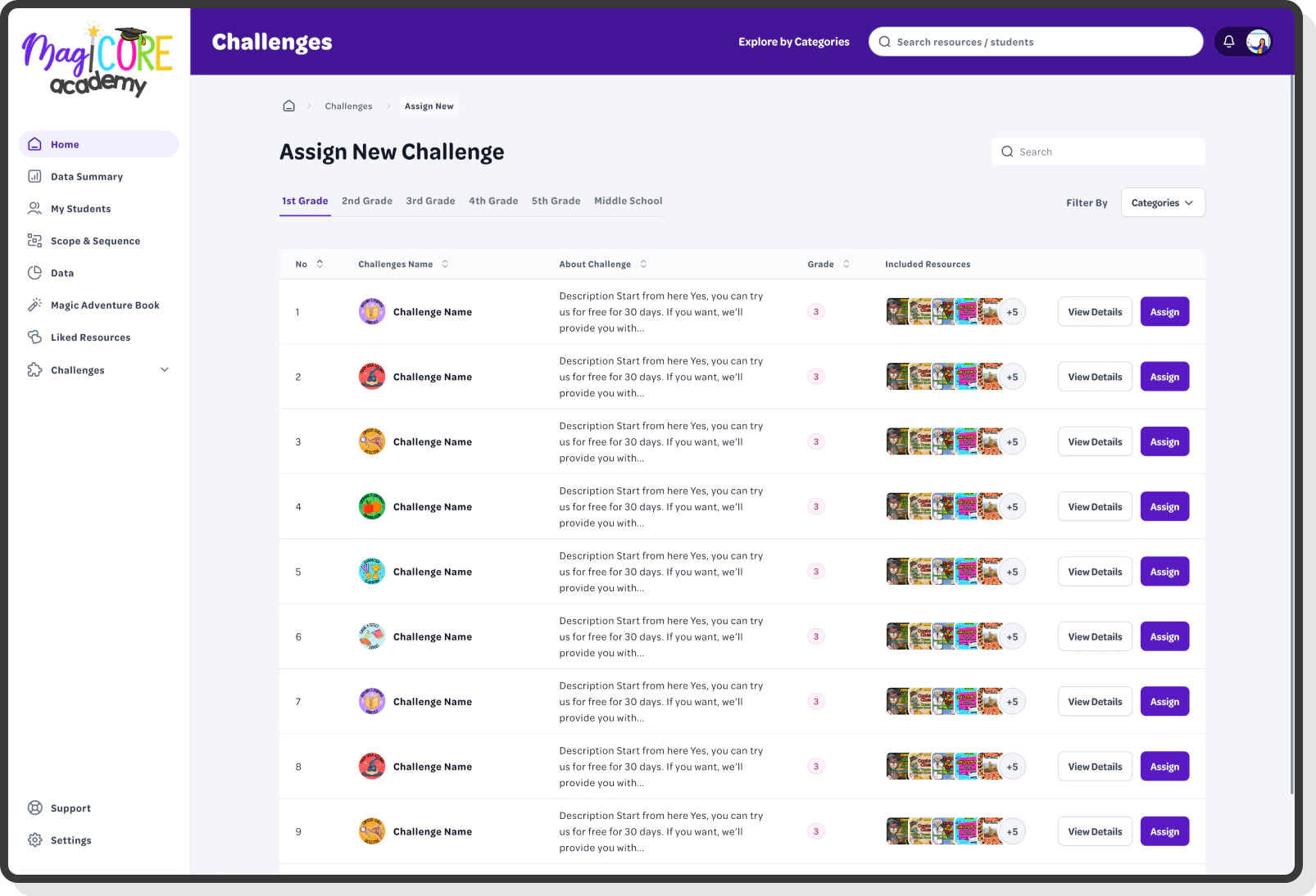Image resolution: width=1316 pixels, height=896 pixels.
Task: Toggle sorting on the Grade column
Action: point(846,264)
